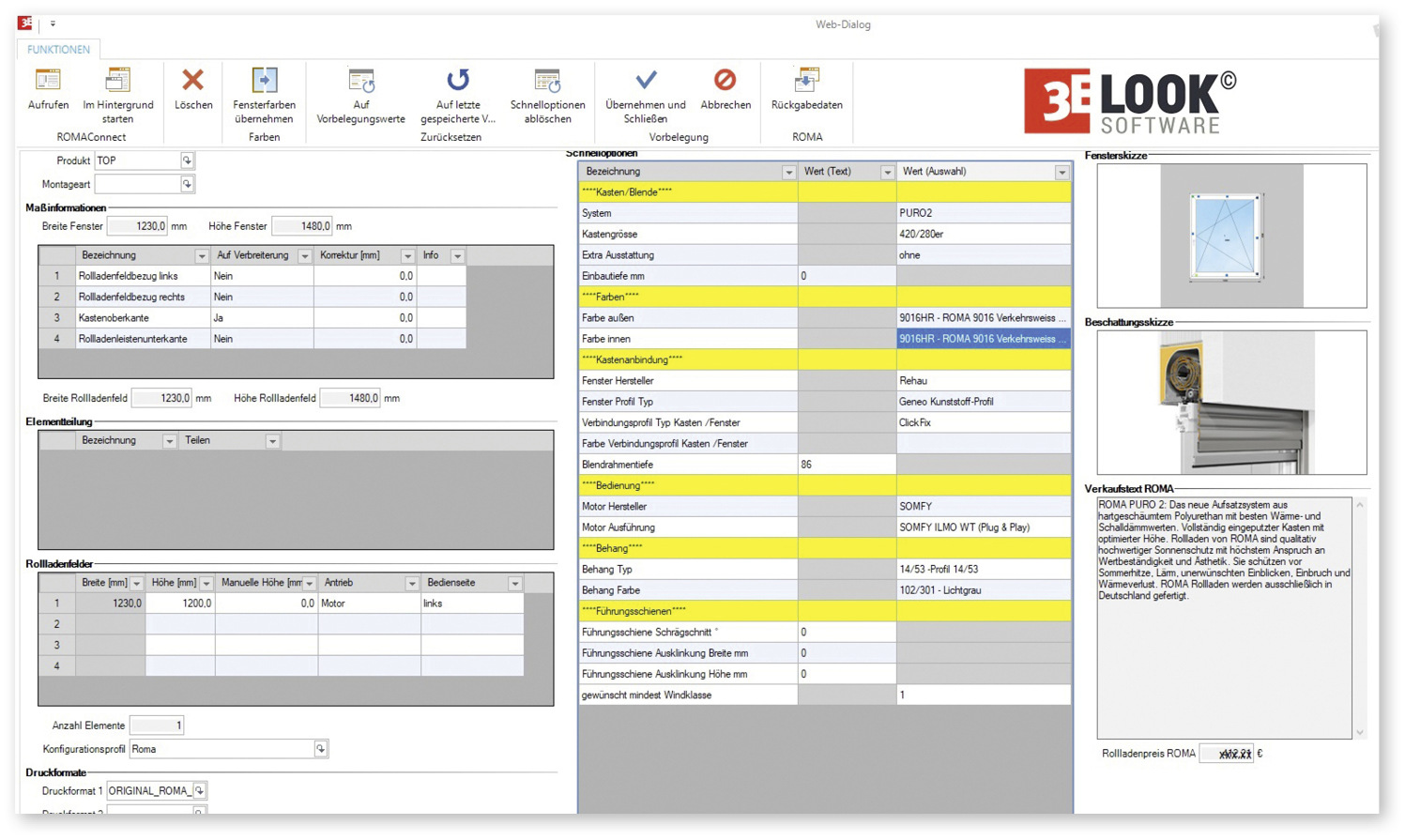The height and width of the screenshot is (840, 1405).
Task: Open the Montageart selection dropdown
Action: (185, 184)
